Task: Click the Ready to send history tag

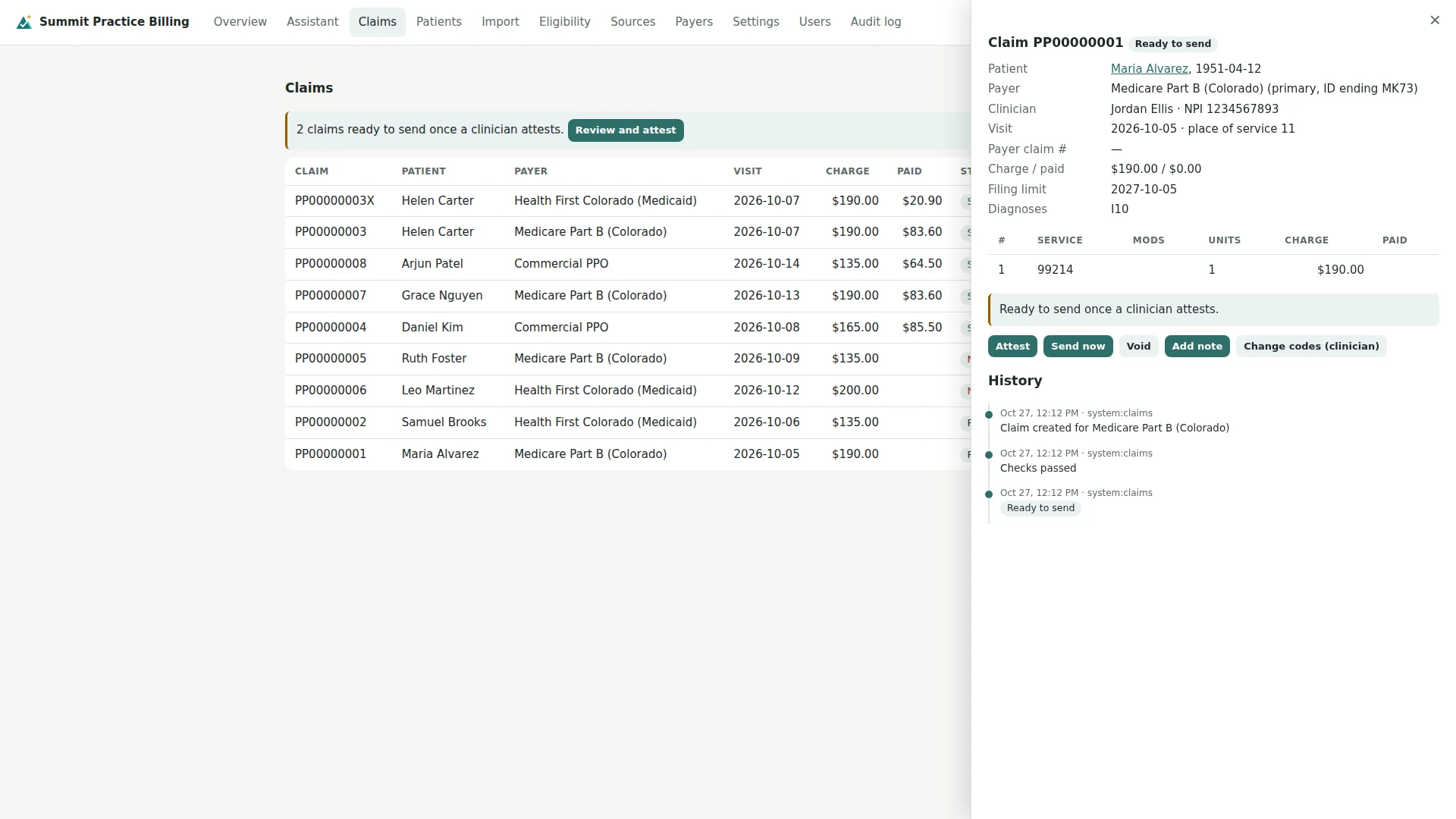Action: coord(1040,508)
